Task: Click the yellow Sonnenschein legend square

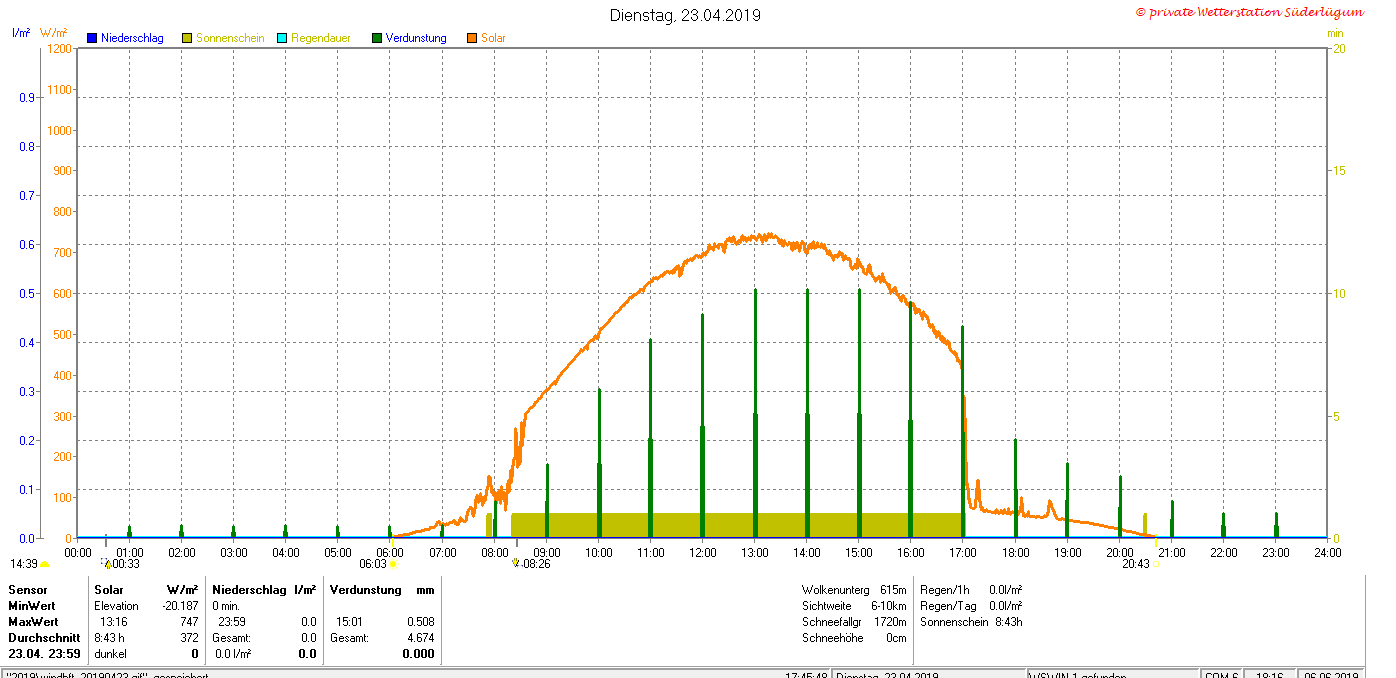Action: 187,38
